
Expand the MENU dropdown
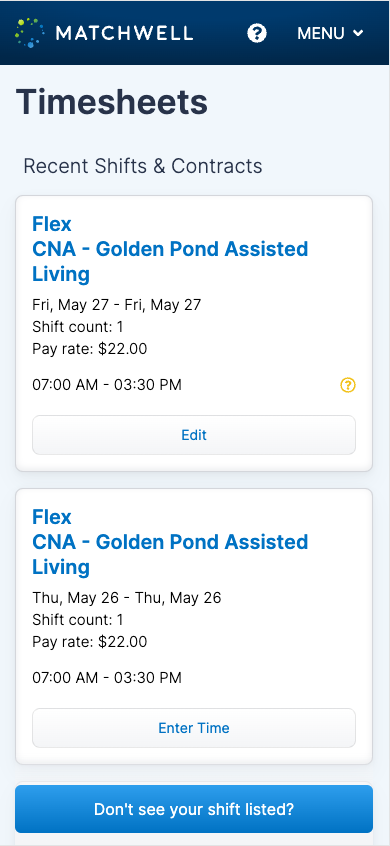330,33
